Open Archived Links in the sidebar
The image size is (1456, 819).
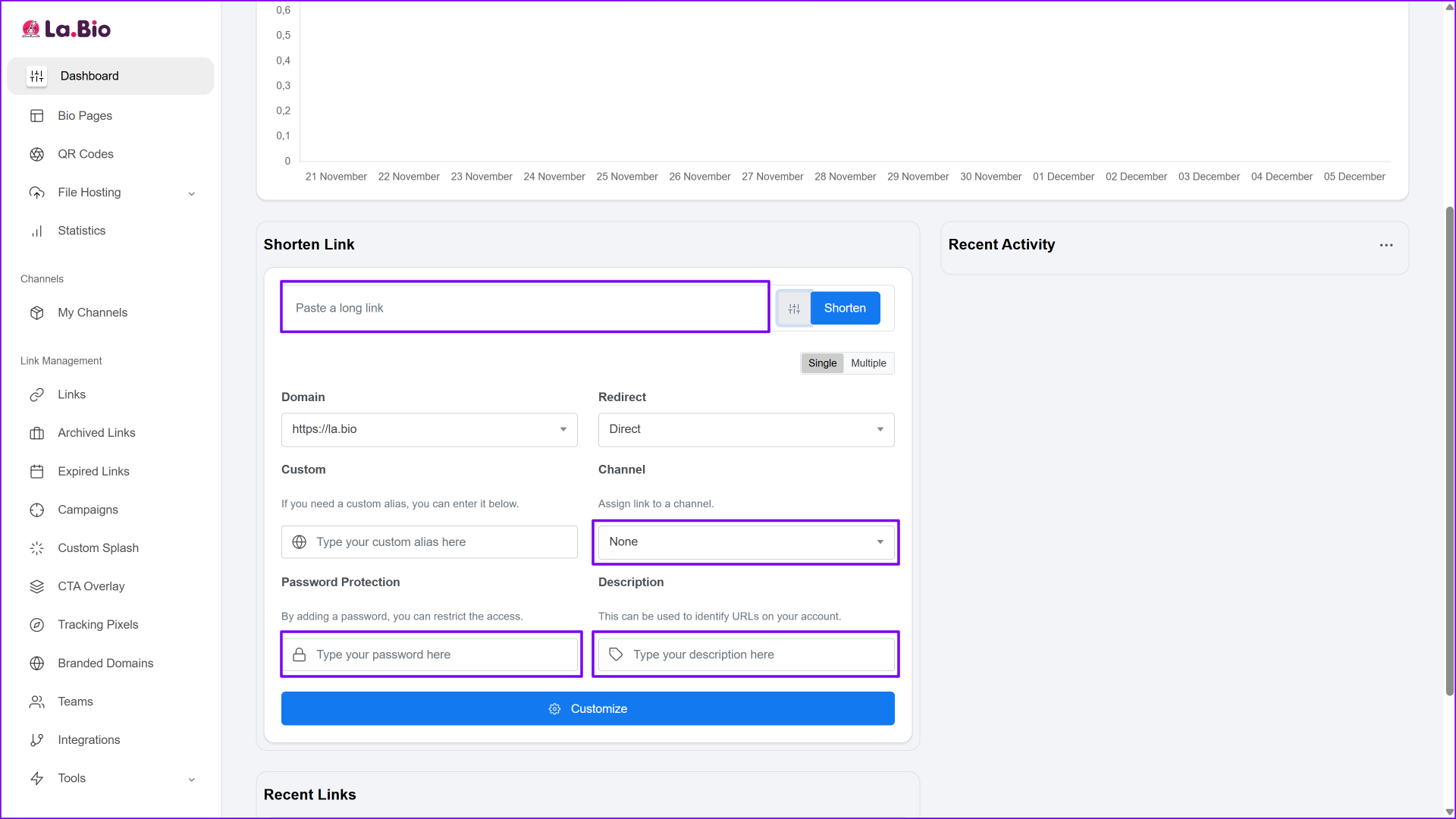click(x=96, y=433)
